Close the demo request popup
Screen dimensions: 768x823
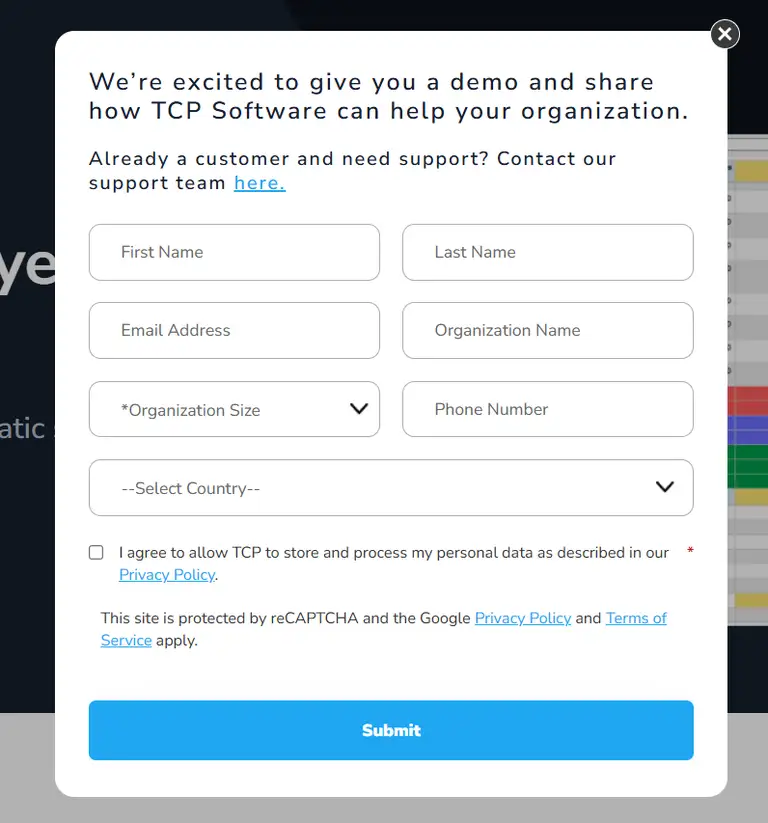725,34
